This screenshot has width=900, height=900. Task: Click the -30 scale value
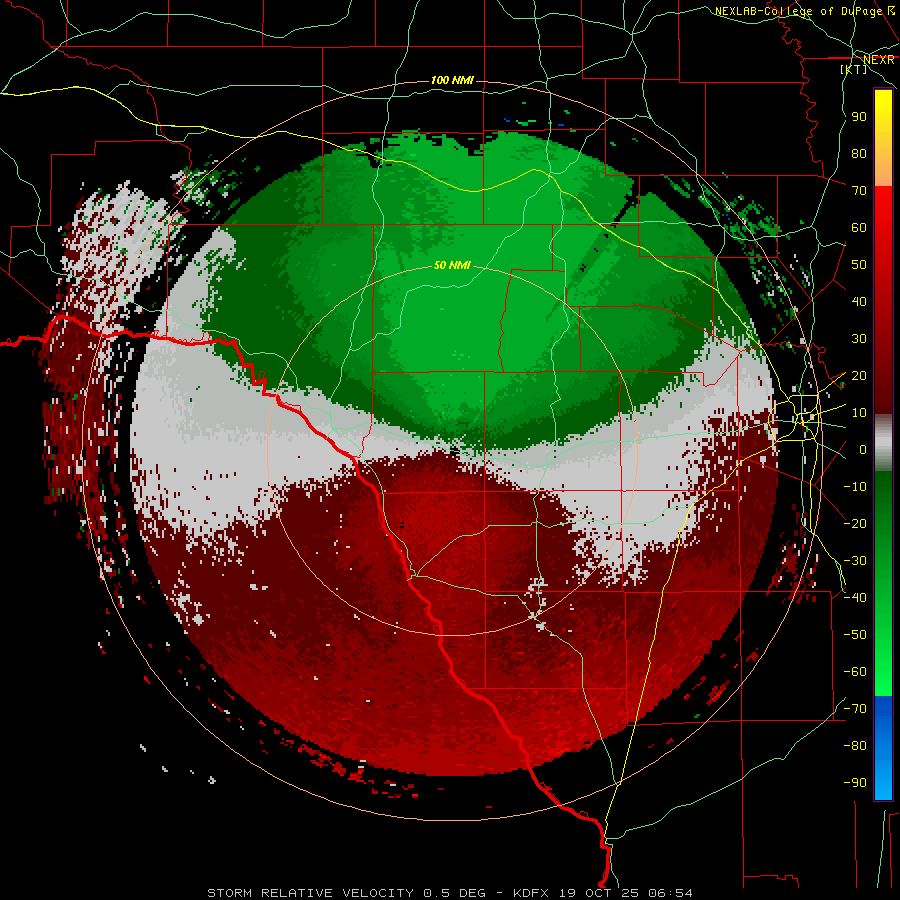(855, 561)
